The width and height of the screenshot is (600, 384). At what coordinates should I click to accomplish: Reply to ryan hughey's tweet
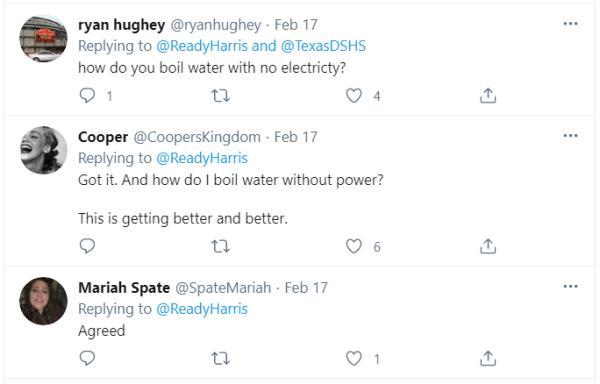click(x=87, y=95)
